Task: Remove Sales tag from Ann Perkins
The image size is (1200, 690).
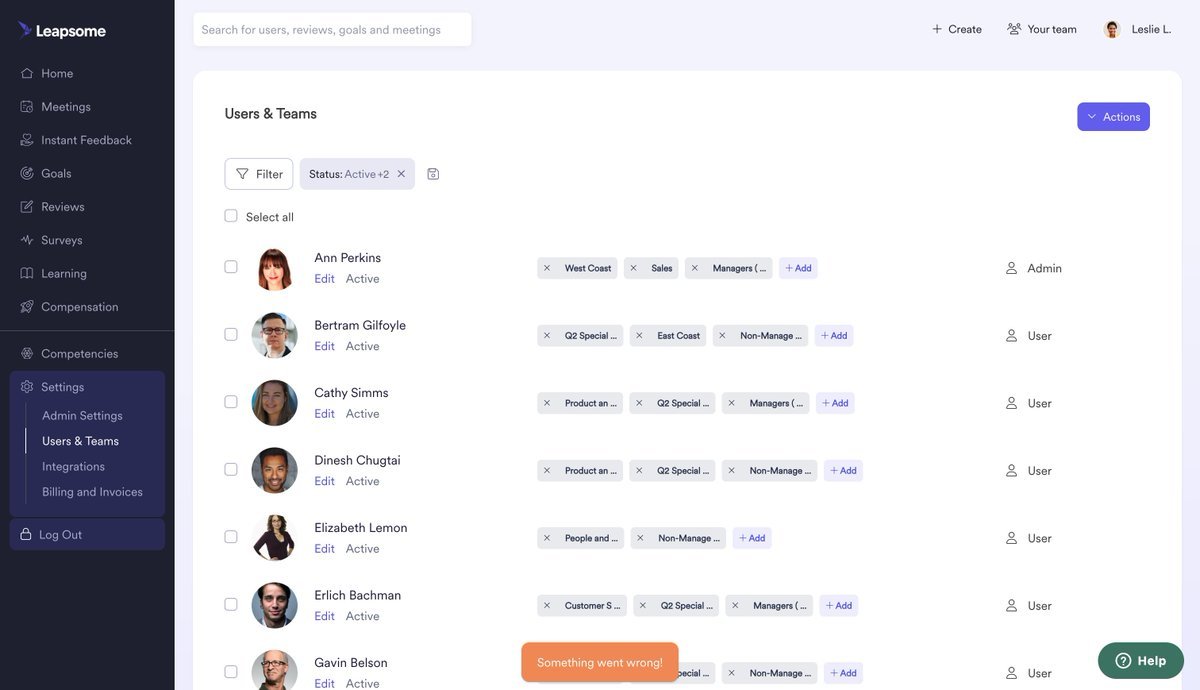Action: (x=633, y=268)
